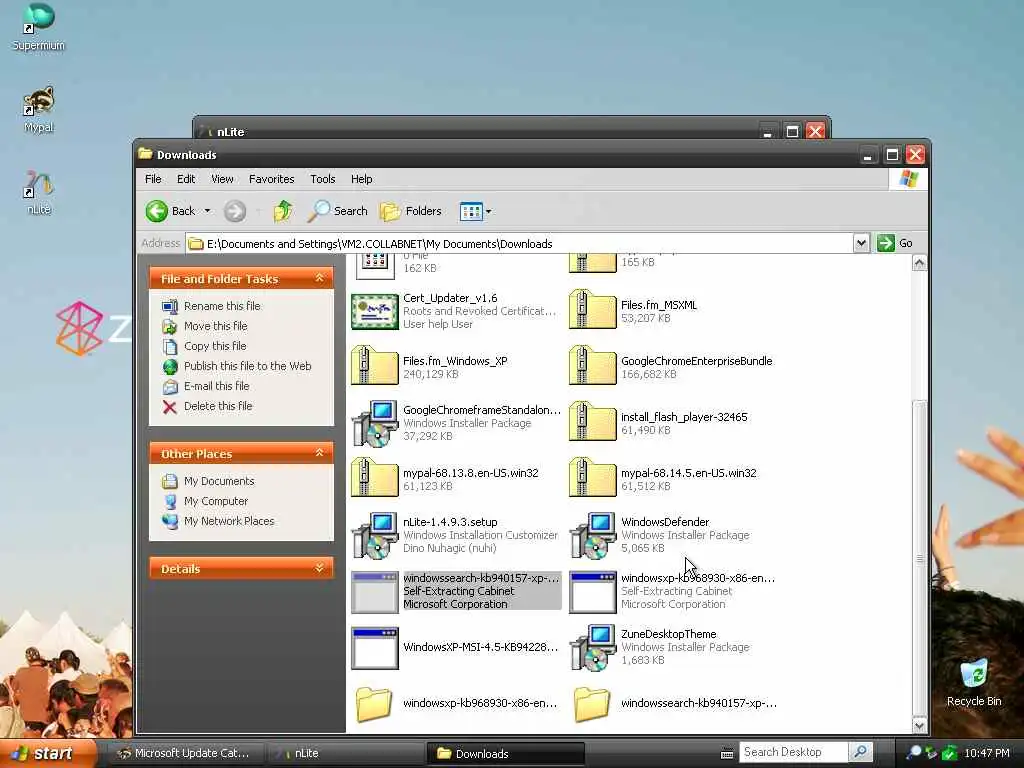
Task: Click the address bar path field
Action: (x=519, y=244)
